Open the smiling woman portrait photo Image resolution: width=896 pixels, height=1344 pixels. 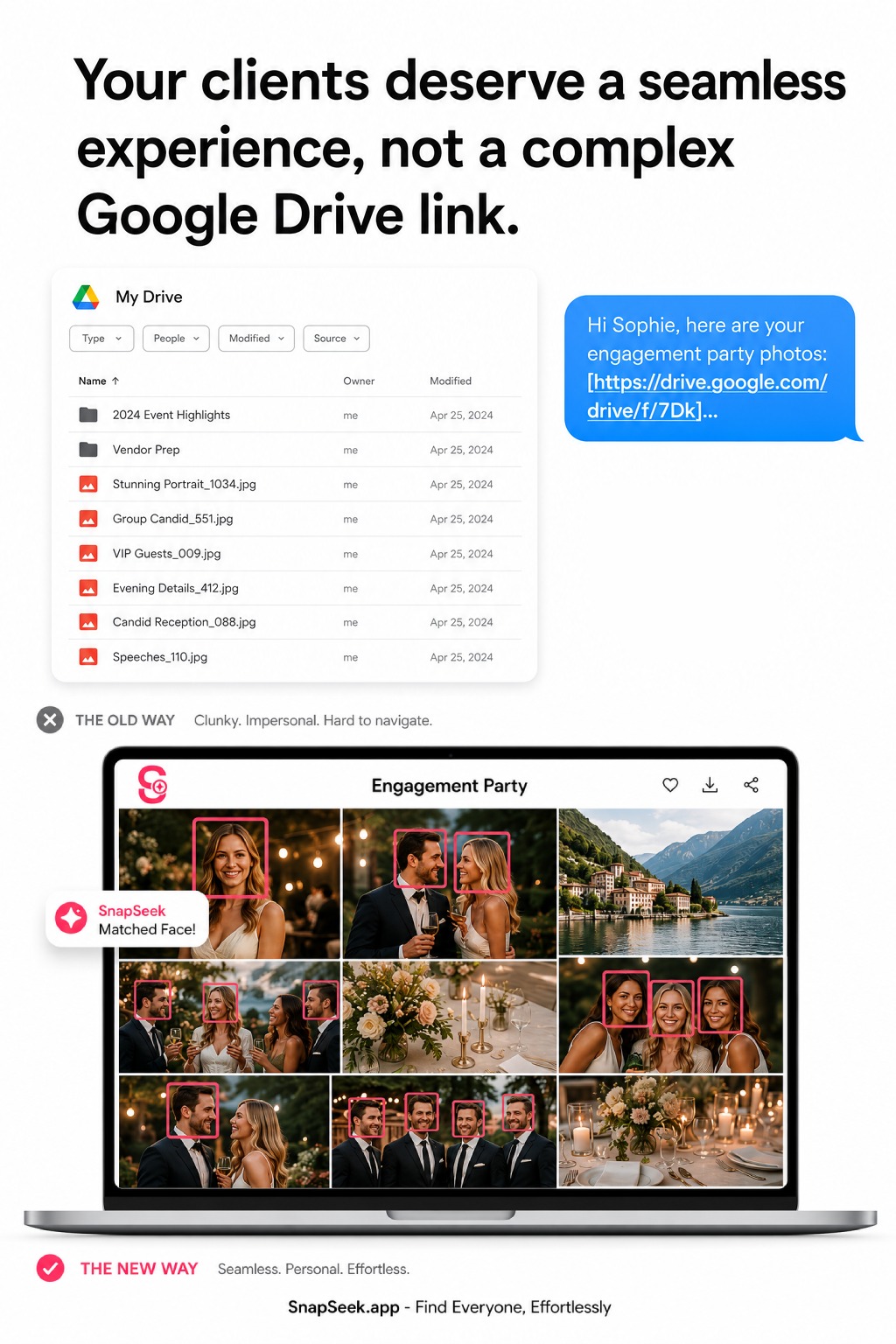coord(229,884)
